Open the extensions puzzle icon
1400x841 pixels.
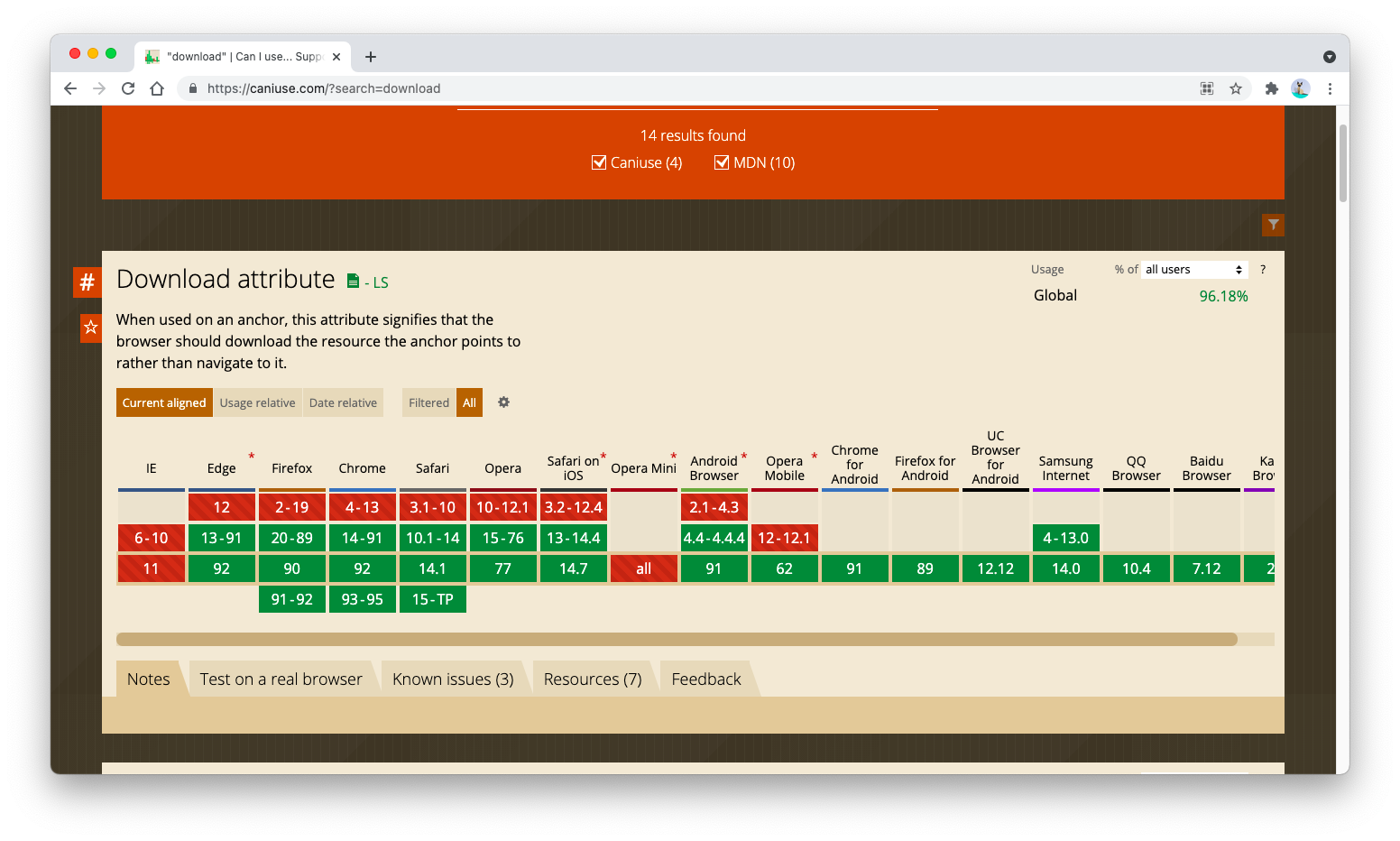pyautogui.click(x=1272, y=88)
